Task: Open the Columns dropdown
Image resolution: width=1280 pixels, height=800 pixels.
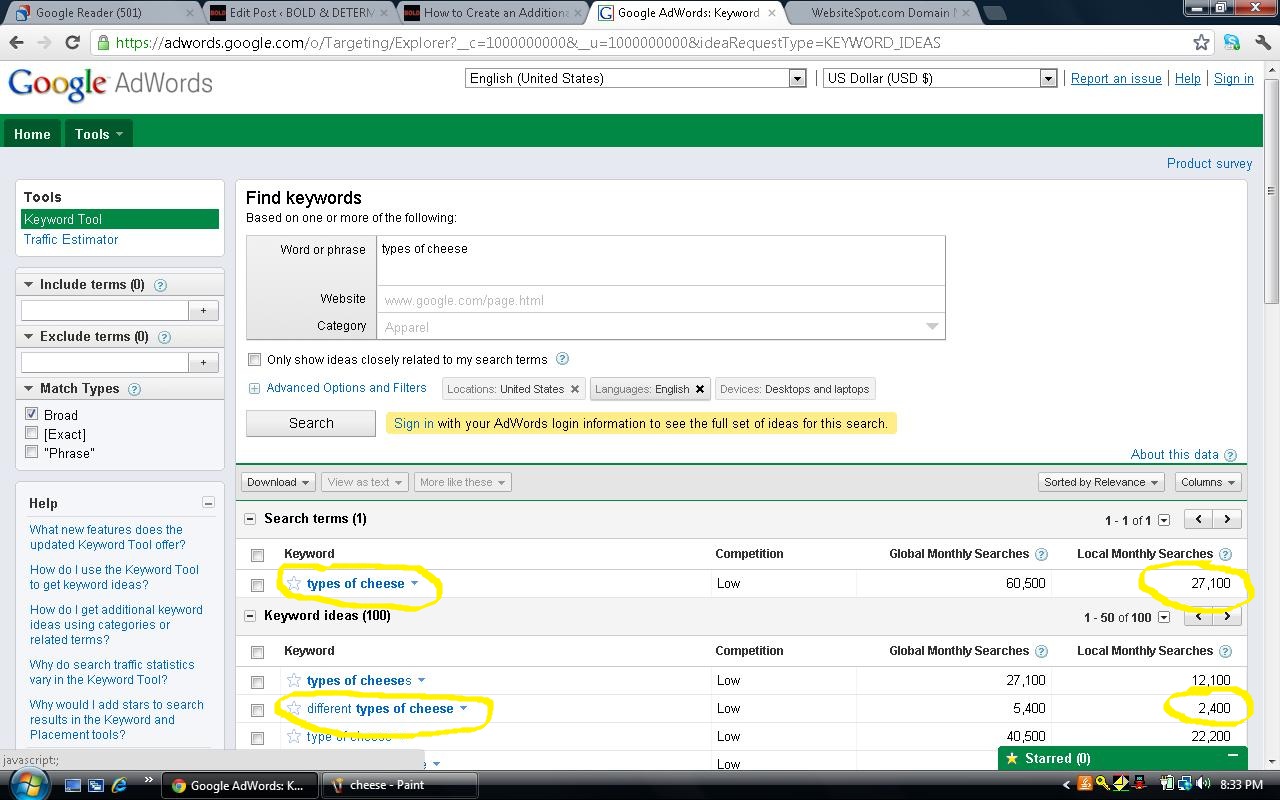Action: pyautogui.click(x=1207, y=482)
